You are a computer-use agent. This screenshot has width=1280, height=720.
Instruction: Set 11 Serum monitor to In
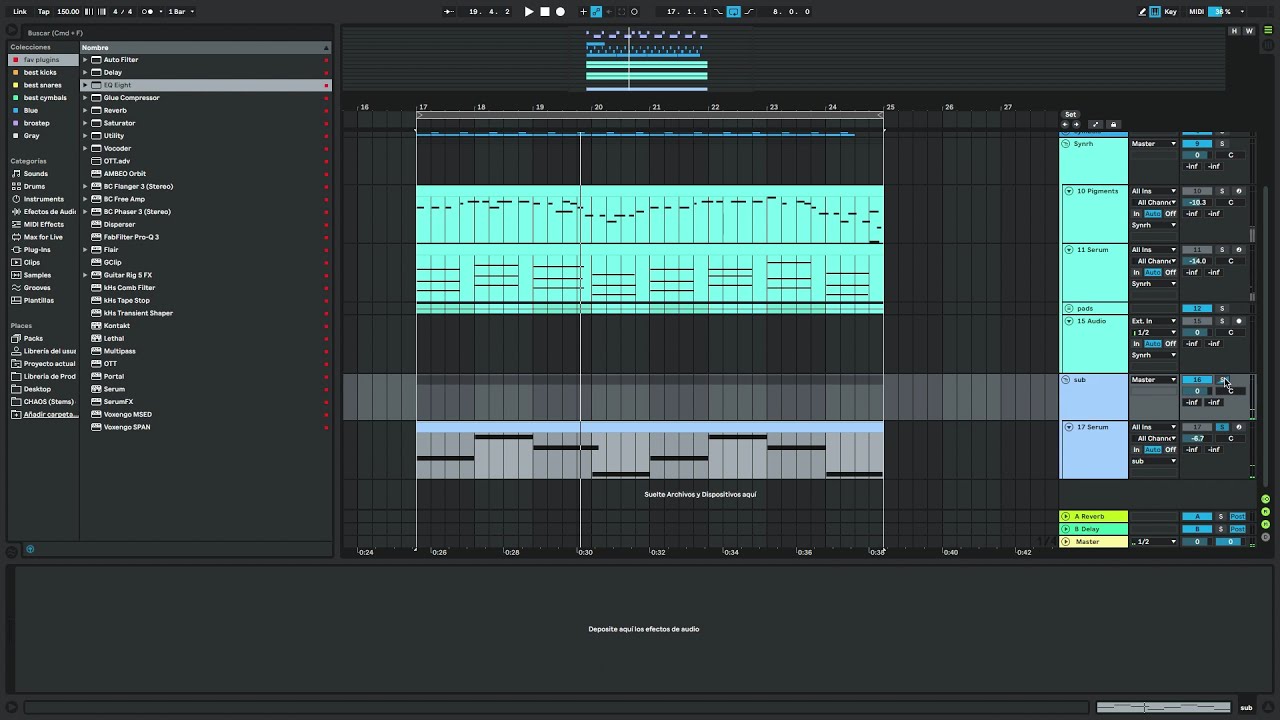pos(1136,272)
